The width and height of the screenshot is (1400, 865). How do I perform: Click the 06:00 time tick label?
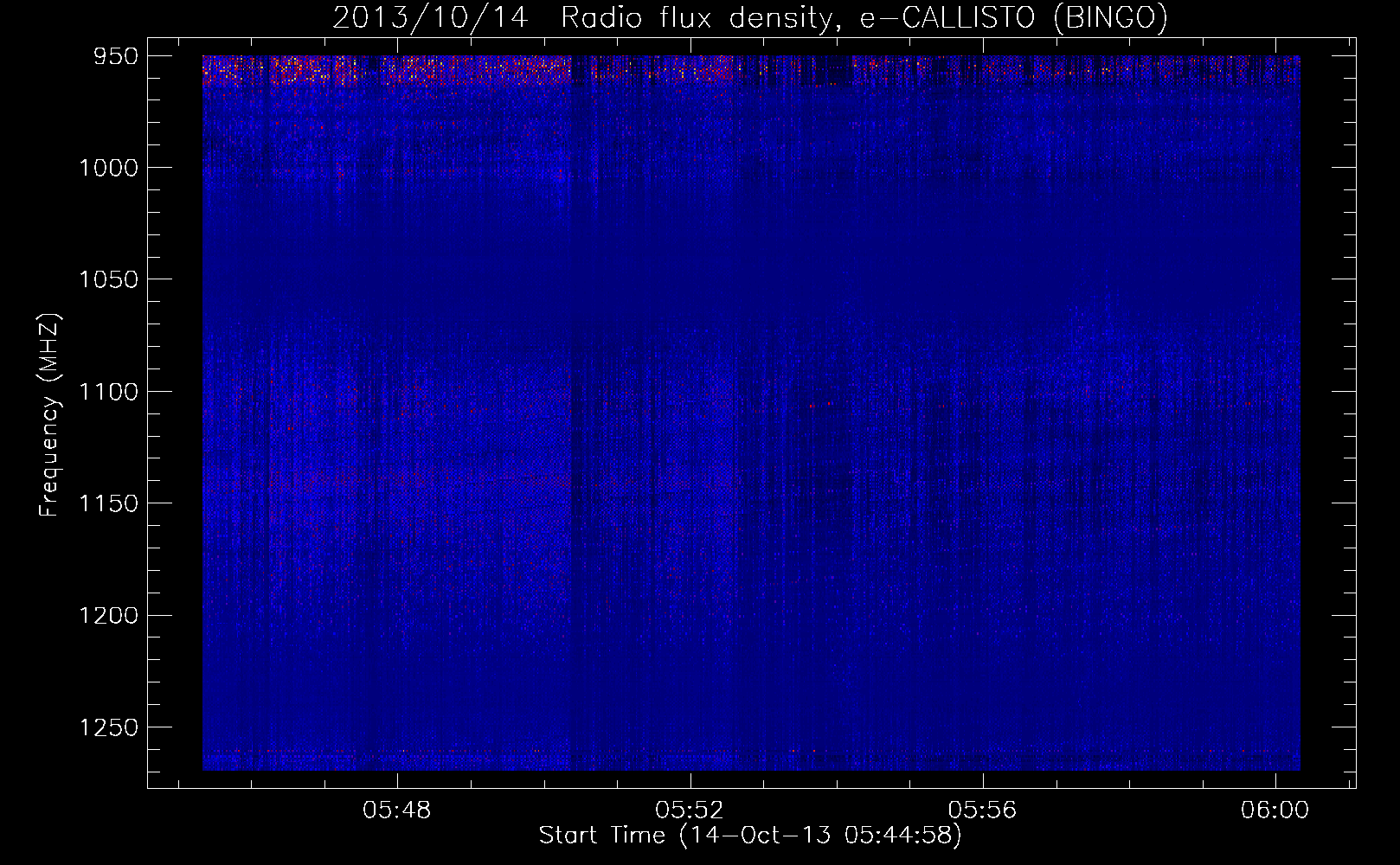point(1275,811)
